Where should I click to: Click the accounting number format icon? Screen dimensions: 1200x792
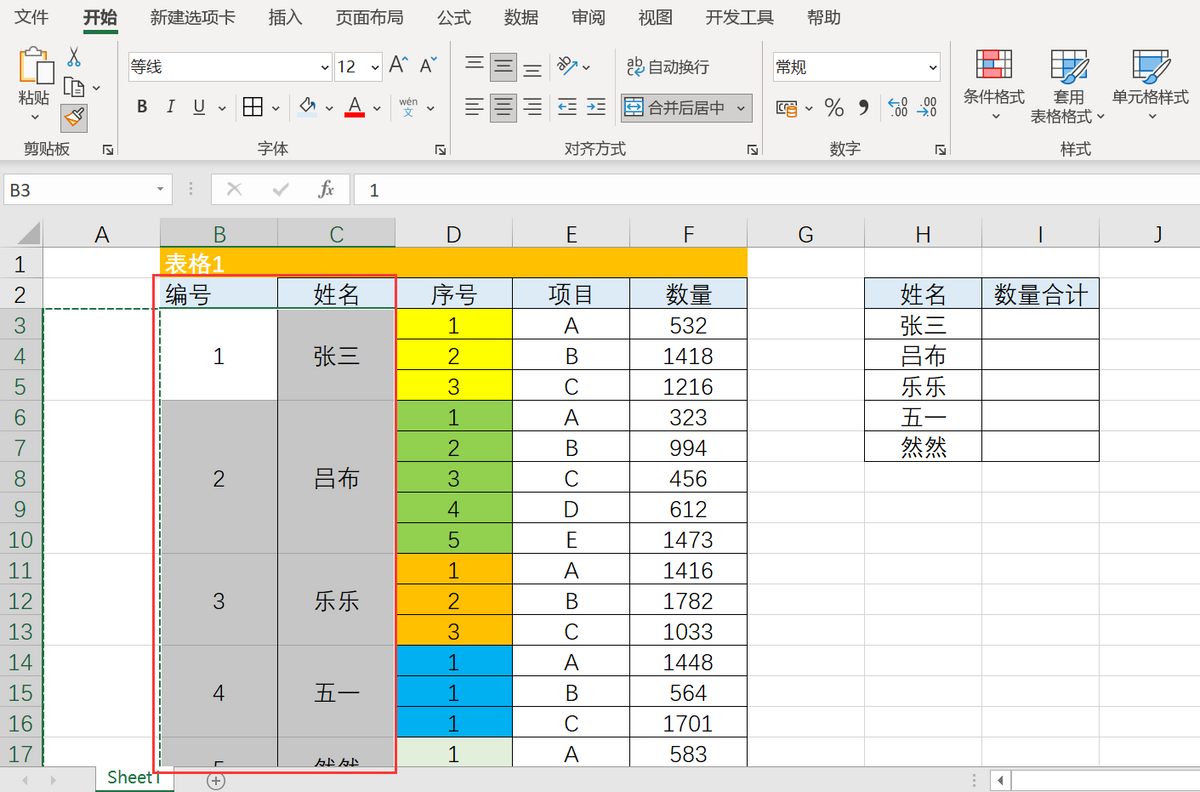pos(787,108)
